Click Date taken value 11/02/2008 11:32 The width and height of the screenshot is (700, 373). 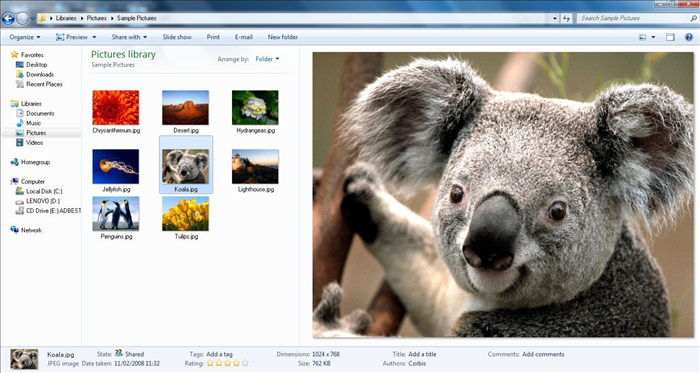137,364
